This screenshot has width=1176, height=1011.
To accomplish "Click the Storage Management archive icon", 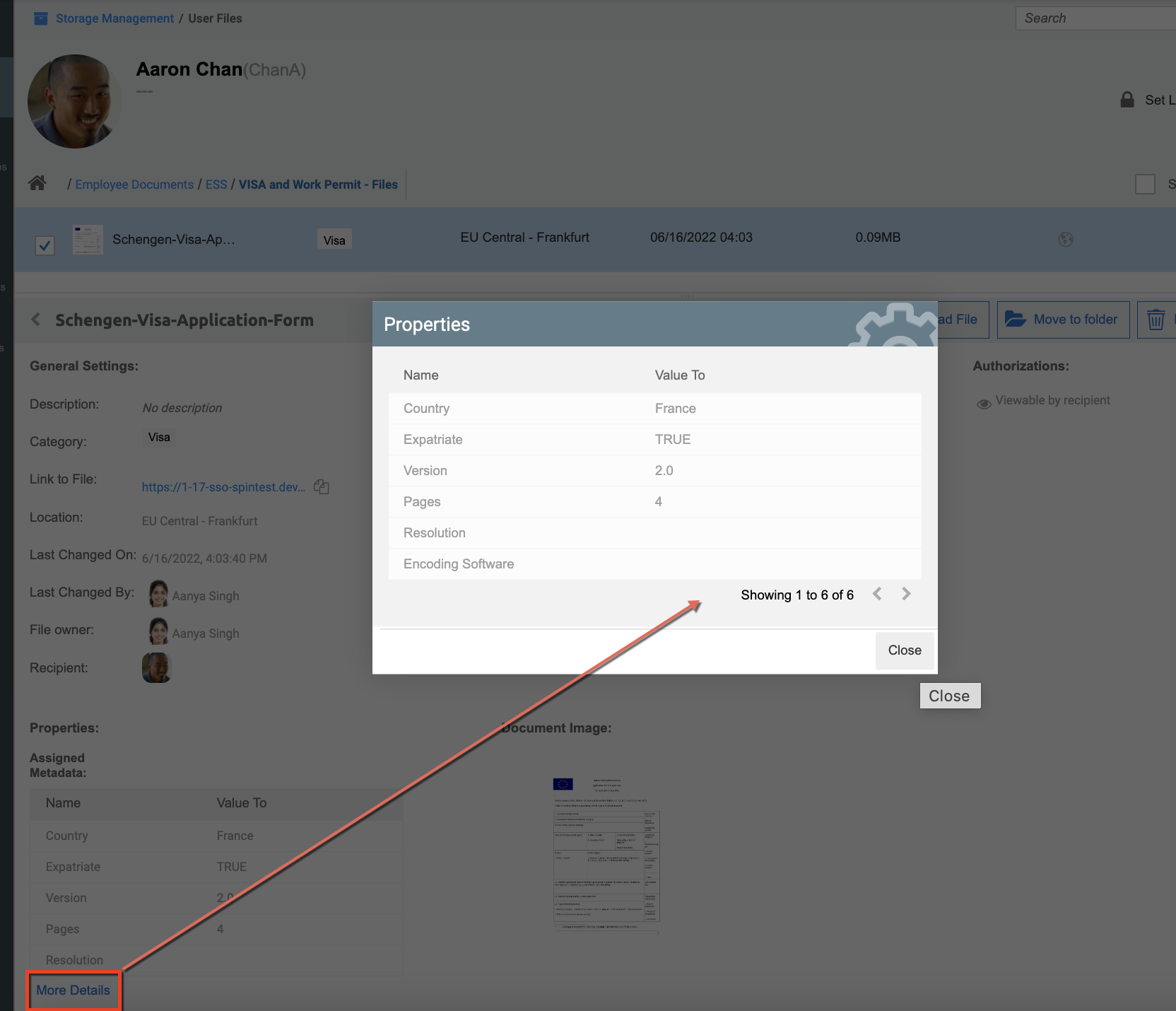I will (41, 18).
